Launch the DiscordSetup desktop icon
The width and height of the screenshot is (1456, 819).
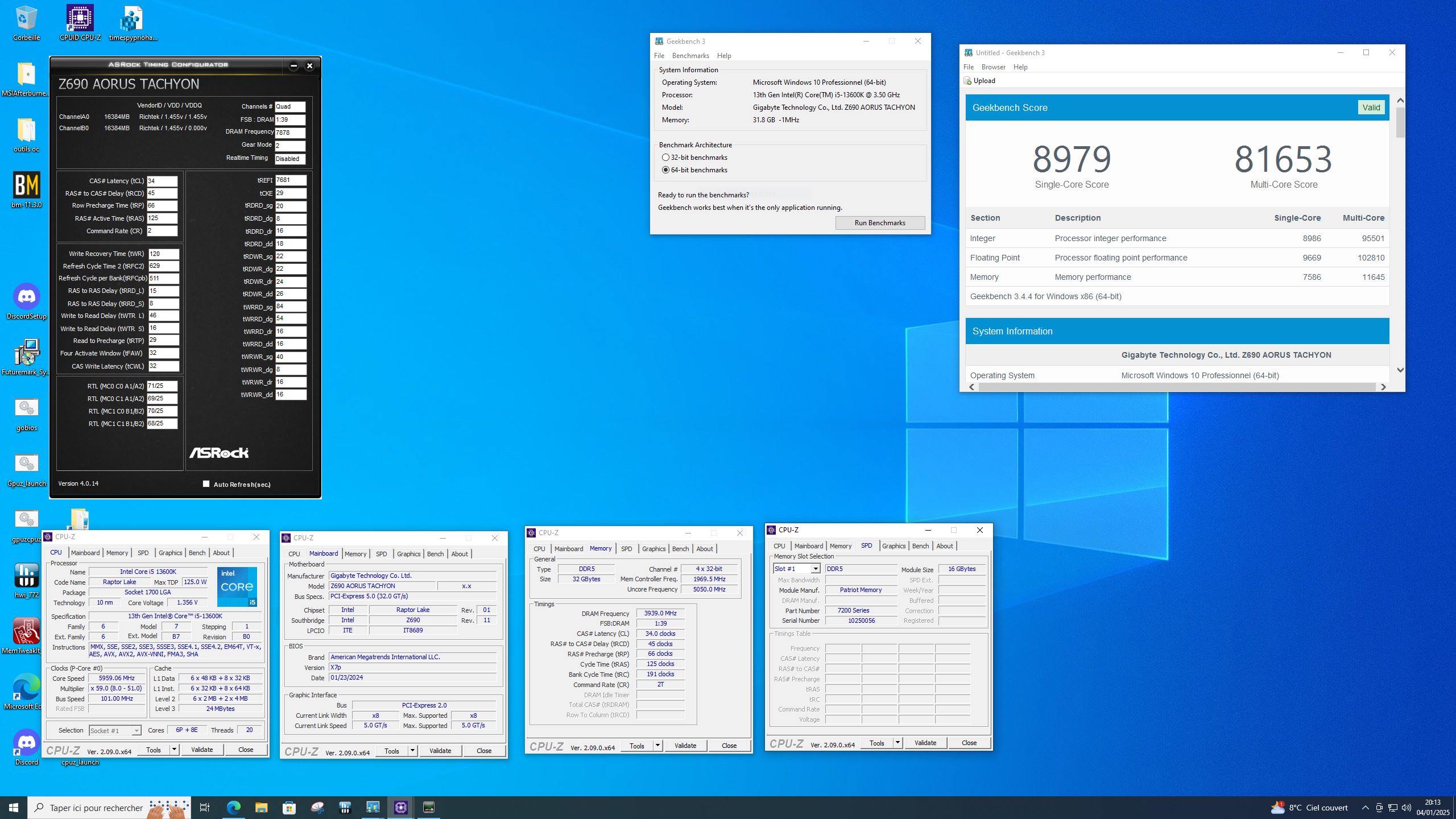coord(26,301)
